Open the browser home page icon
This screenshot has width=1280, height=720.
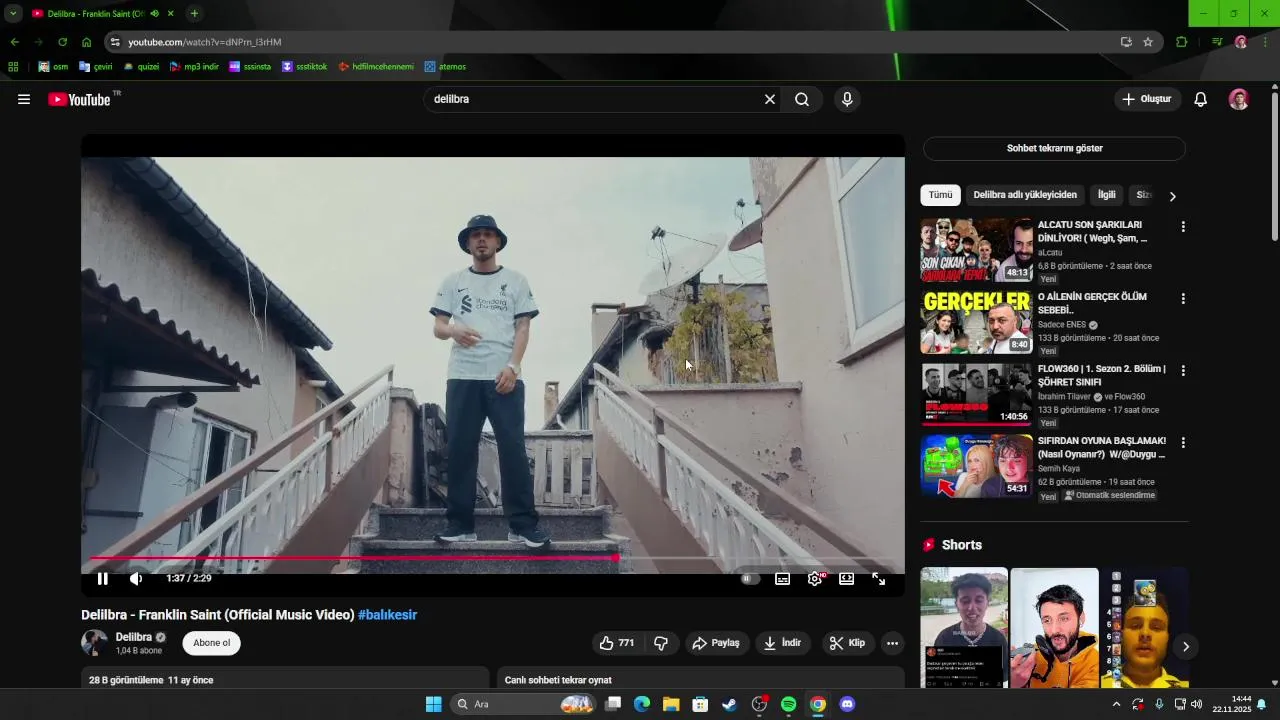(x=87, y=42)
